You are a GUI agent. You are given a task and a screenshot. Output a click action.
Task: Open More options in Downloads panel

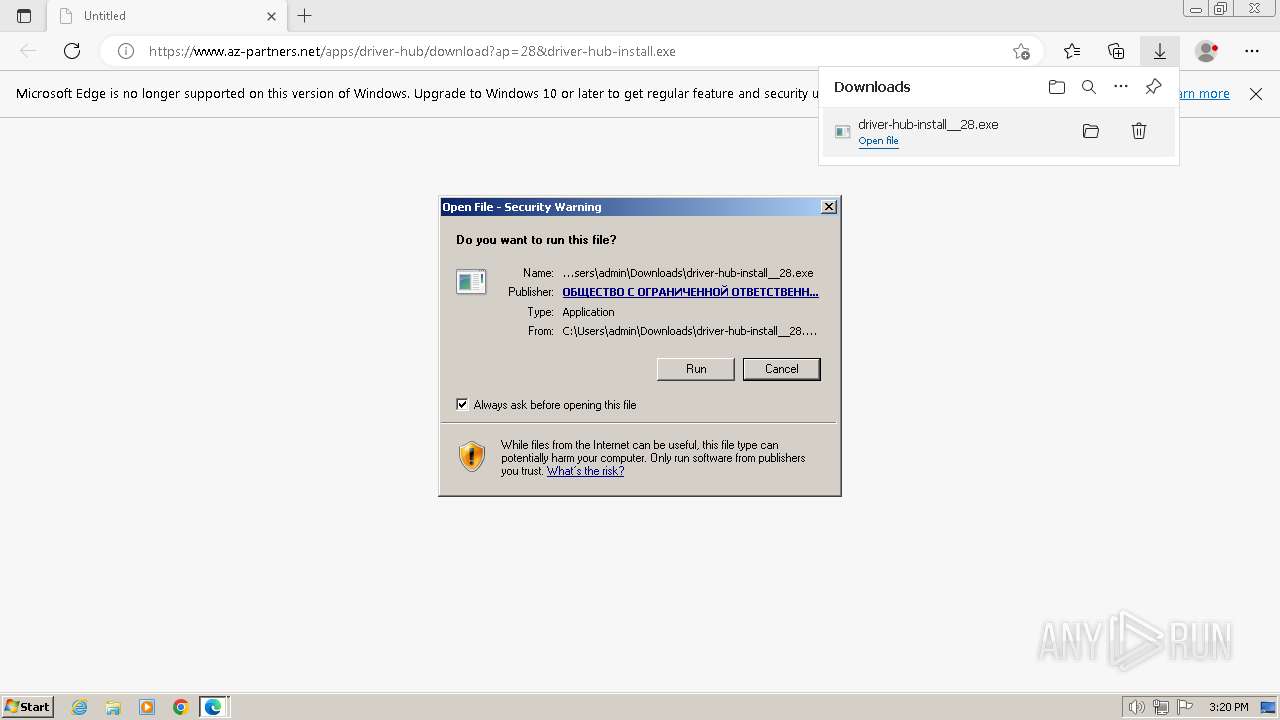click(1121, 87)
